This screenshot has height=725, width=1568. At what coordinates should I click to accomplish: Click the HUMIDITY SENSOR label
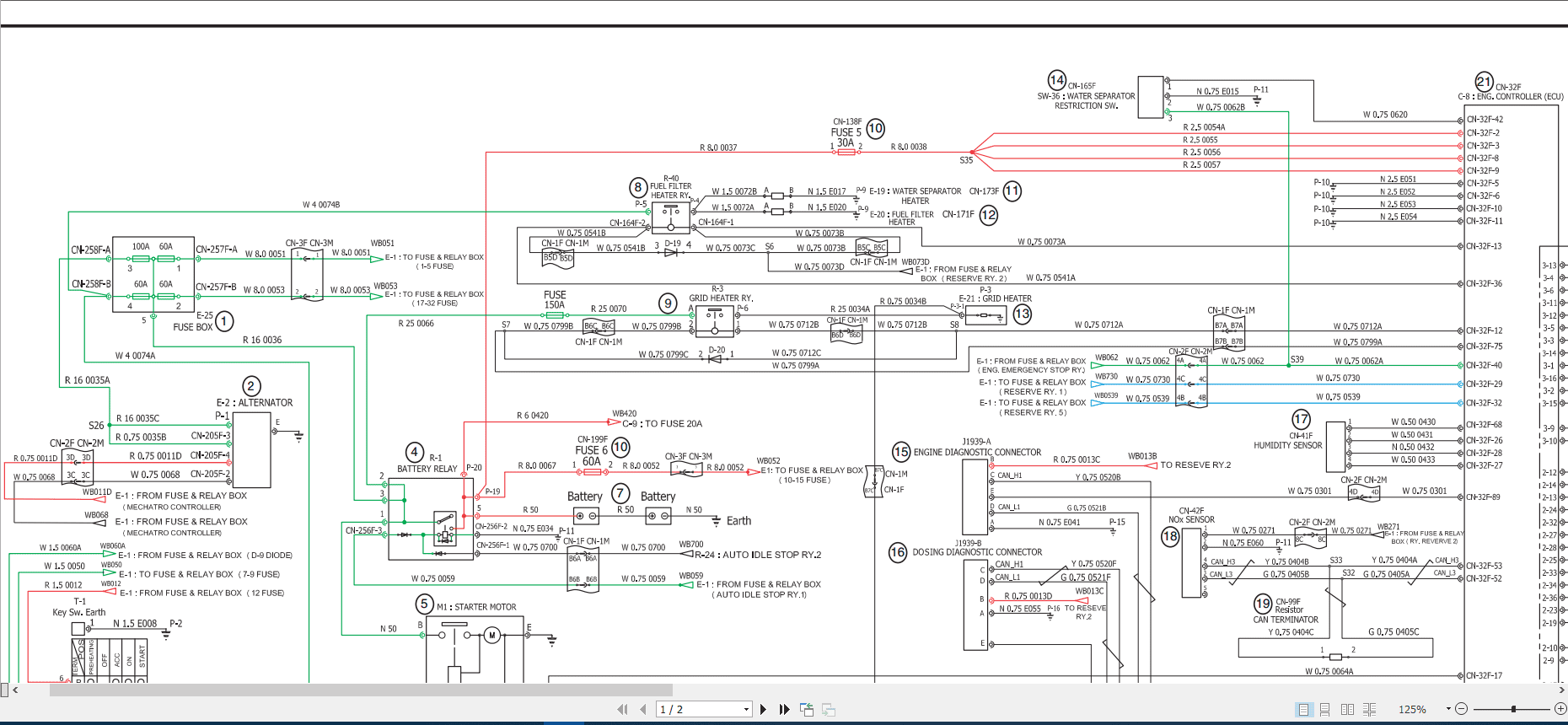click(1287, 445)
